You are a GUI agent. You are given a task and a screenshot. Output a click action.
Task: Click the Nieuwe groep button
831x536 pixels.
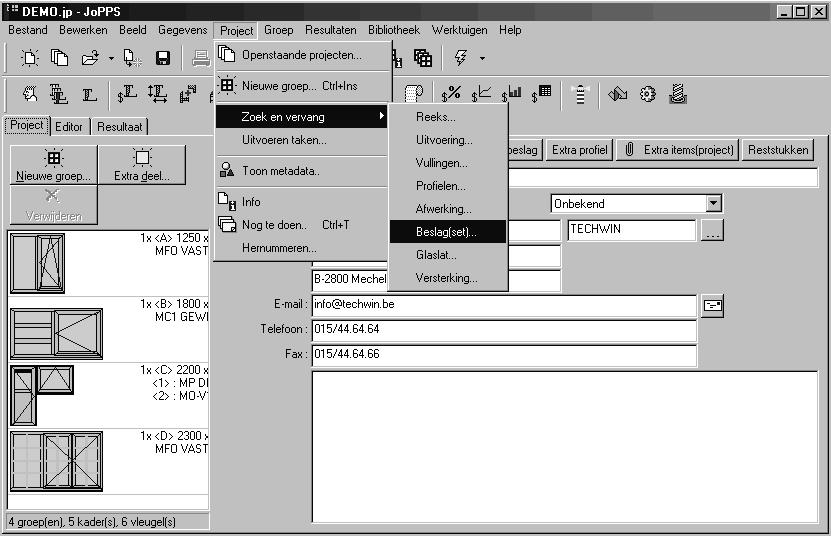click(54, 165)
